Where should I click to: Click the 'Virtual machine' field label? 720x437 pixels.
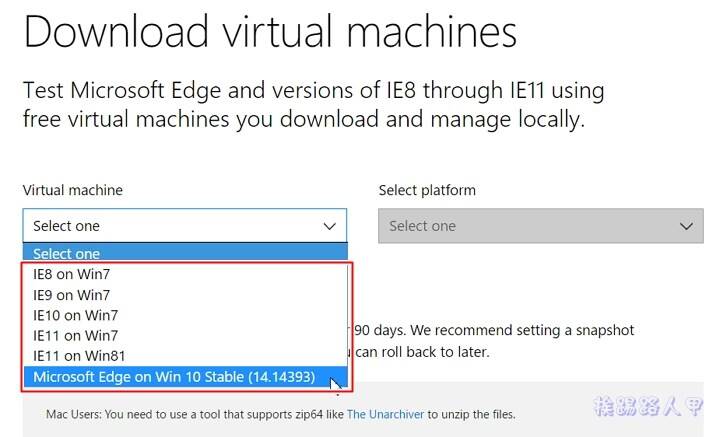tap(73, 190)
